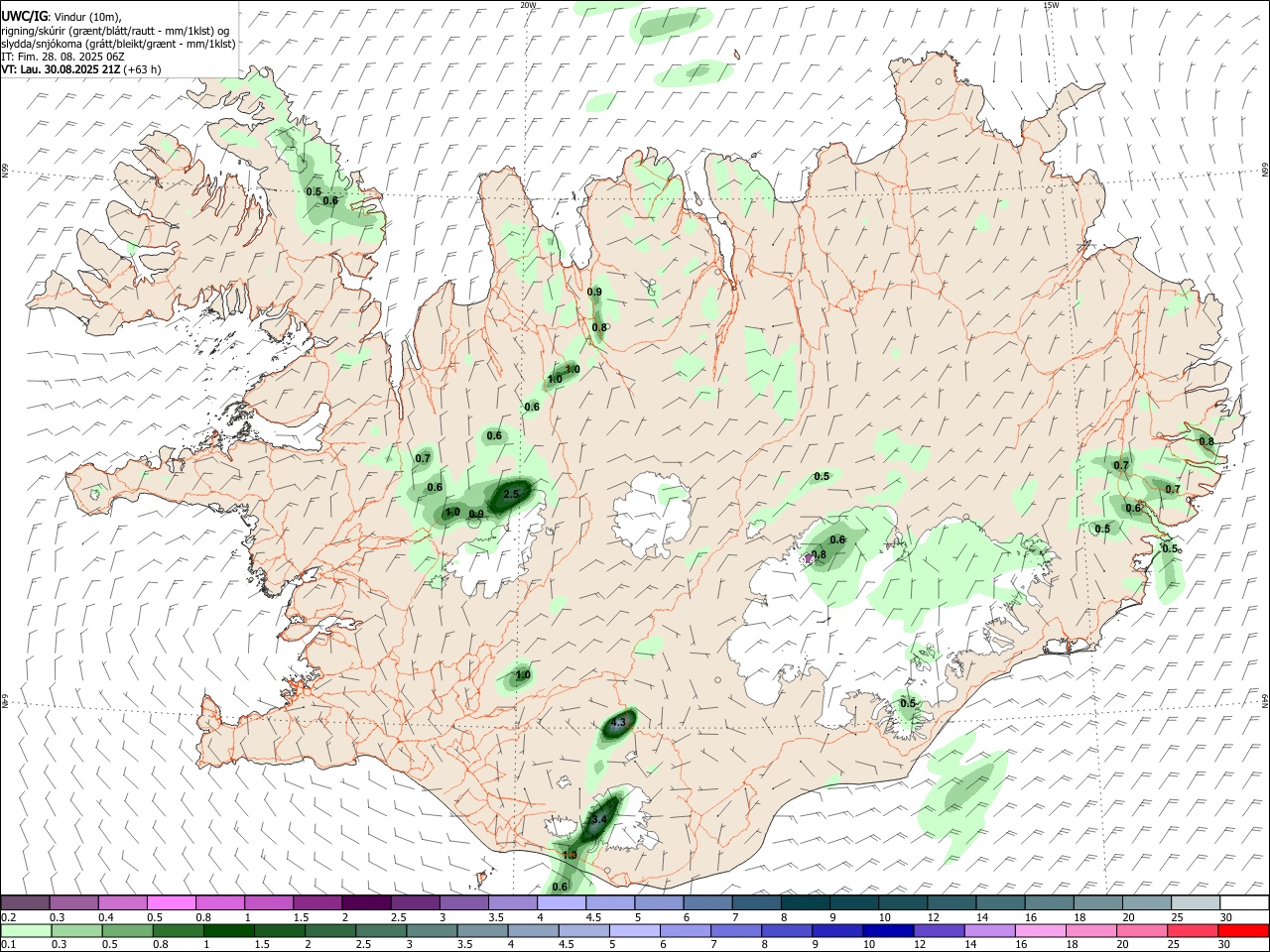Pick the lower legend swatch between 20 and 25

click(x=1140, y=930)
